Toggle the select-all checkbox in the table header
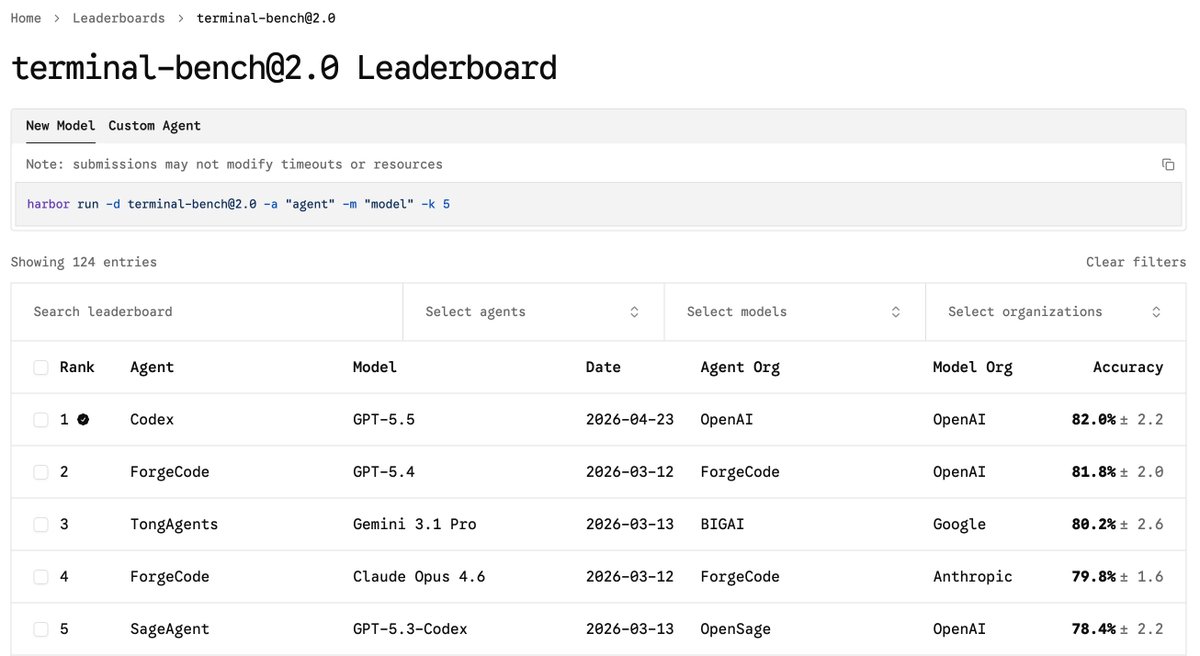The width and height of the screenshot is (1200, 656). coord(41,367)
